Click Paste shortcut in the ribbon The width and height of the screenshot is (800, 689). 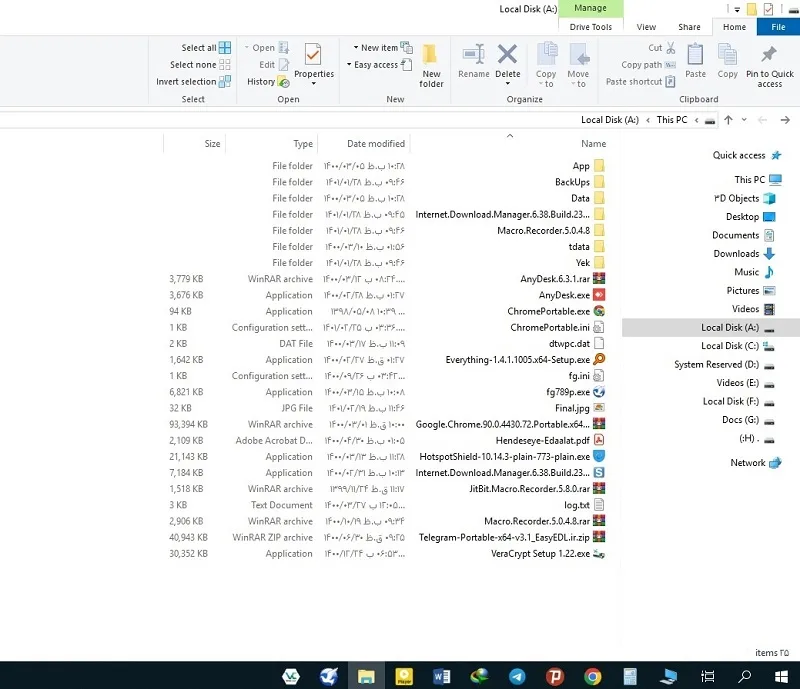[640, 82]
